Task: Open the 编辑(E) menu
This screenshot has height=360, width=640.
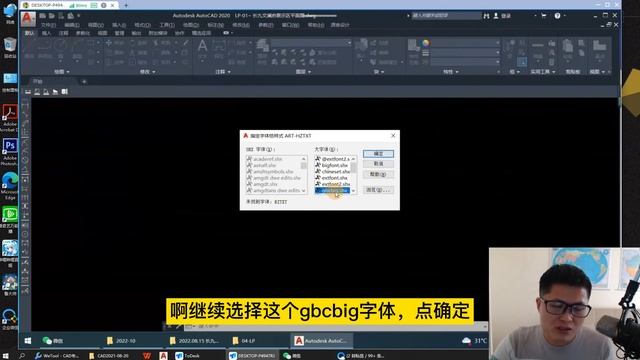Action: coord(72,25)
